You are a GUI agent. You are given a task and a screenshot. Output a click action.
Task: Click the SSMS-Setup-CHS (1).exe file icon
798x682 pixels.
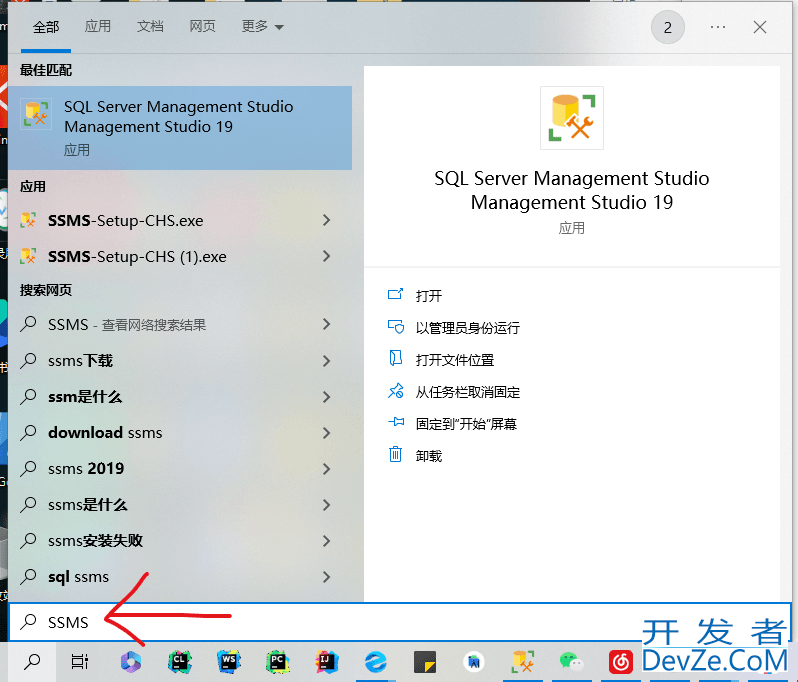28,256
